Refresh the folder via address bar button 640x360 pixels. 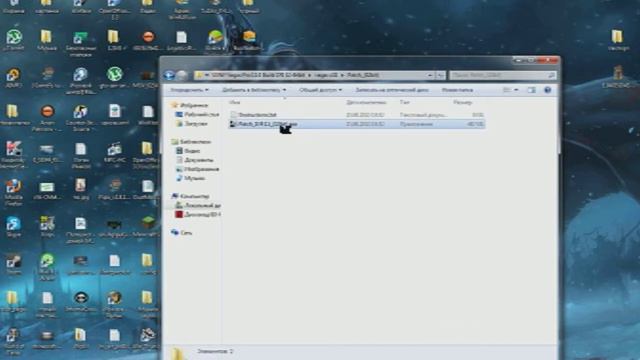tap(440, 76)
